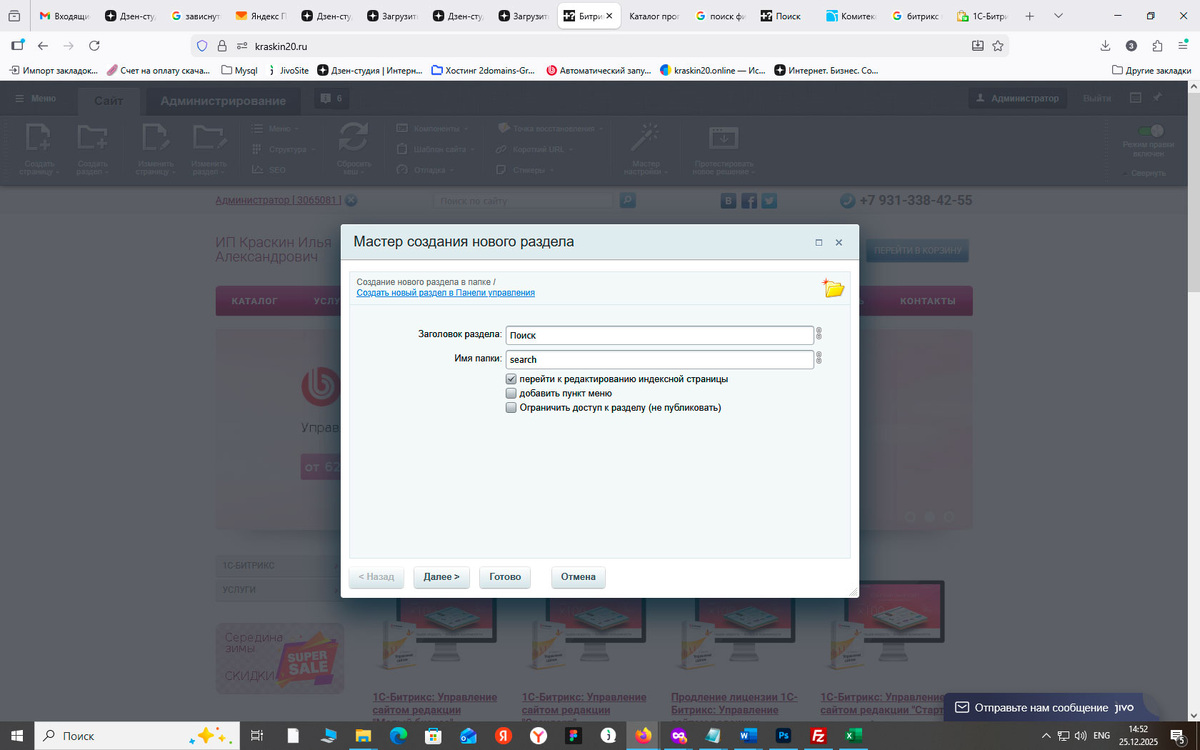The image size is (1200, 750).
Task: Click 'Протестировать новое решение' icon
Action: [722, 138]
